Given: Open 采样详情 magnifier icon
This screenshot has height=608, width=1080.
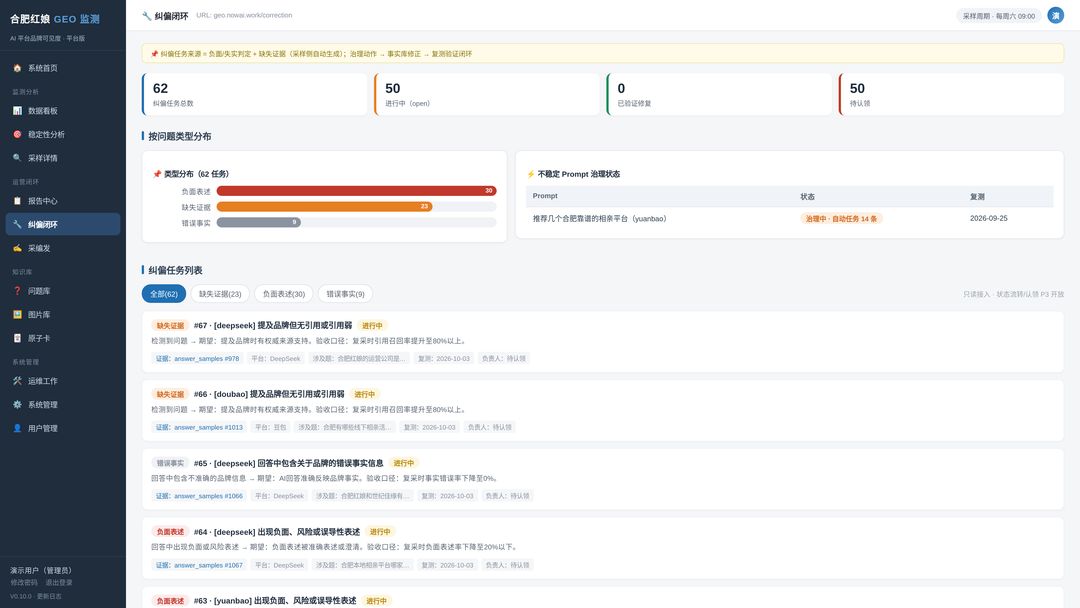Looking at the screenshot, I should (17, 158).
